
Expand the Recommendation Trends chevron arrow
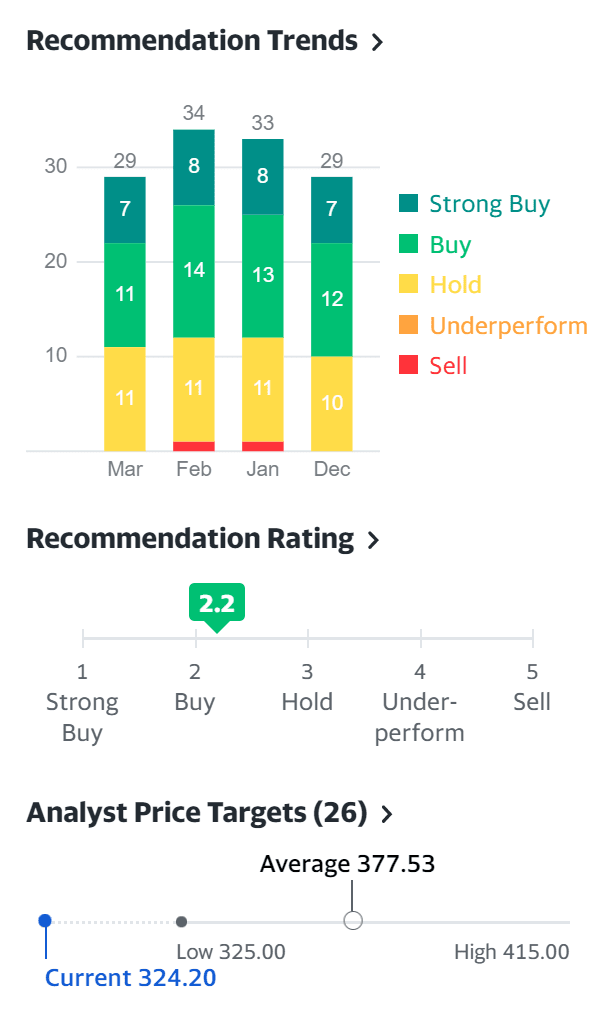click(377, 42)
